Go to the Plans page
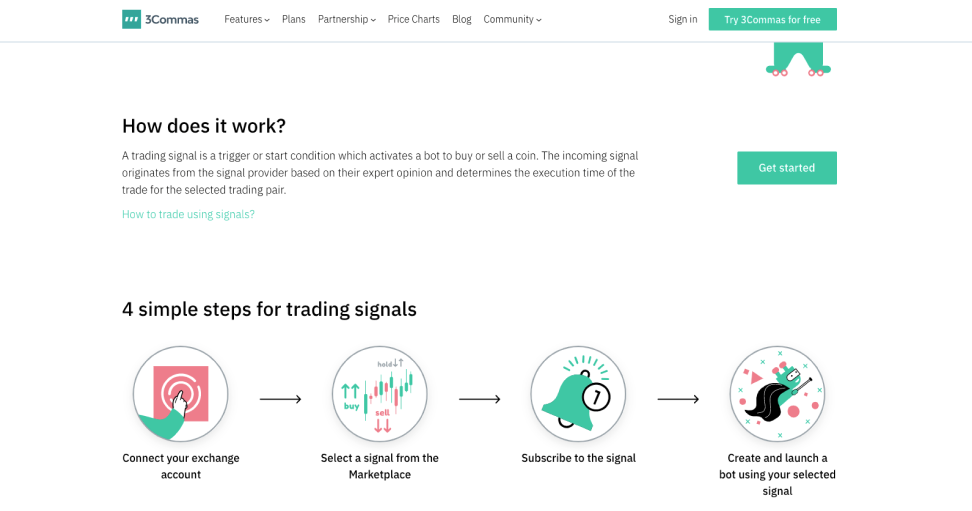 click(294, 19)
